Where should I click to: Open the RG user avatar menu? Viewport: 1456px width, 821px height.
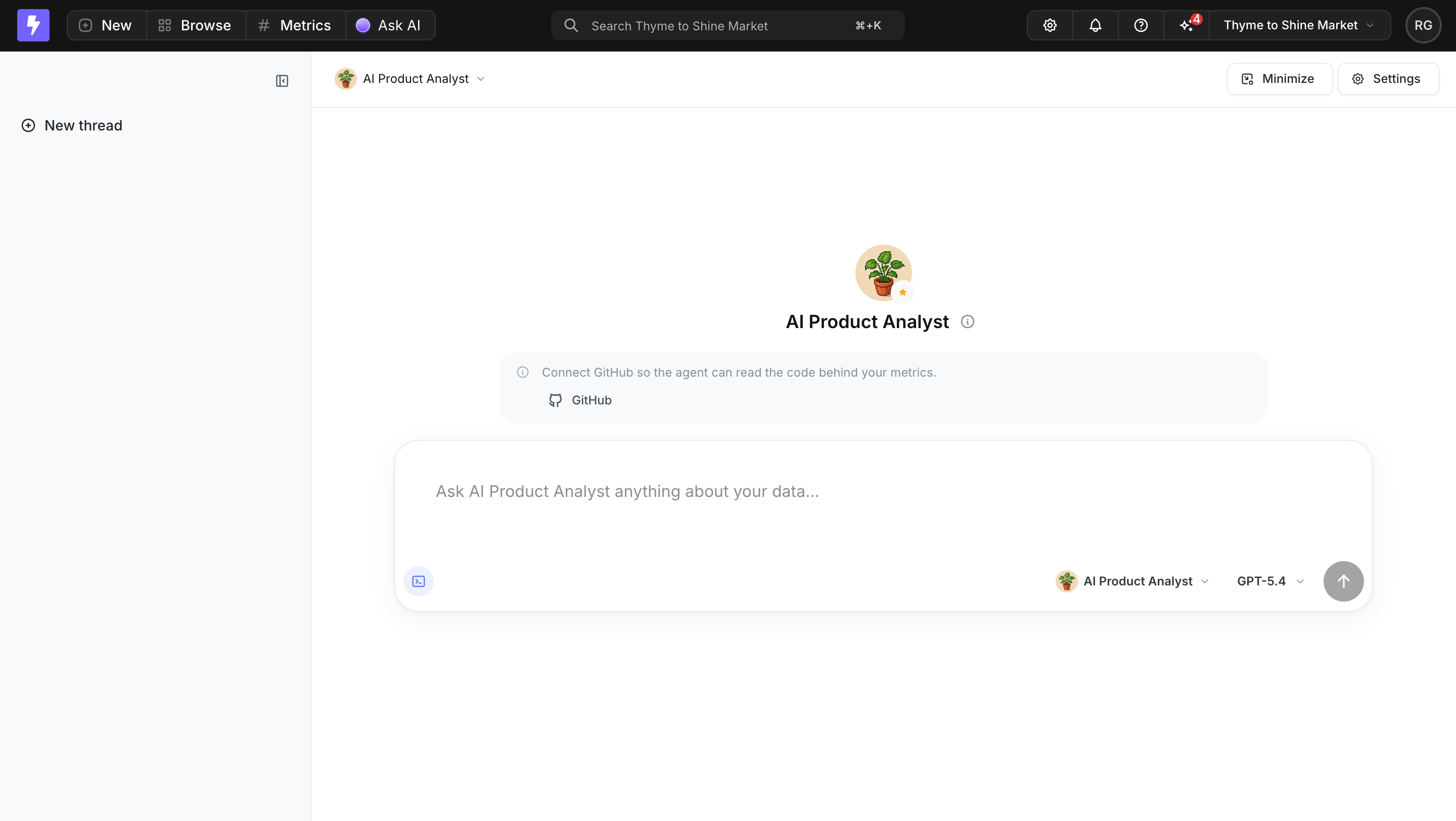pyautogui.click(x=1423, y=25)
